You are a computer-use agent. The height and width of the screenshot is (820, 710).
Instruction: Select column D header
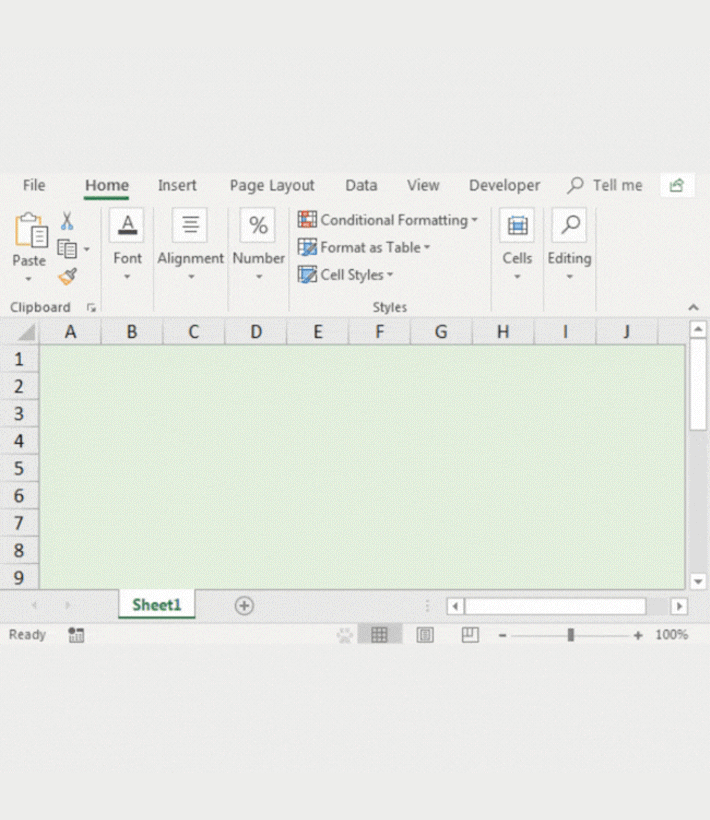tap(256, 332)
